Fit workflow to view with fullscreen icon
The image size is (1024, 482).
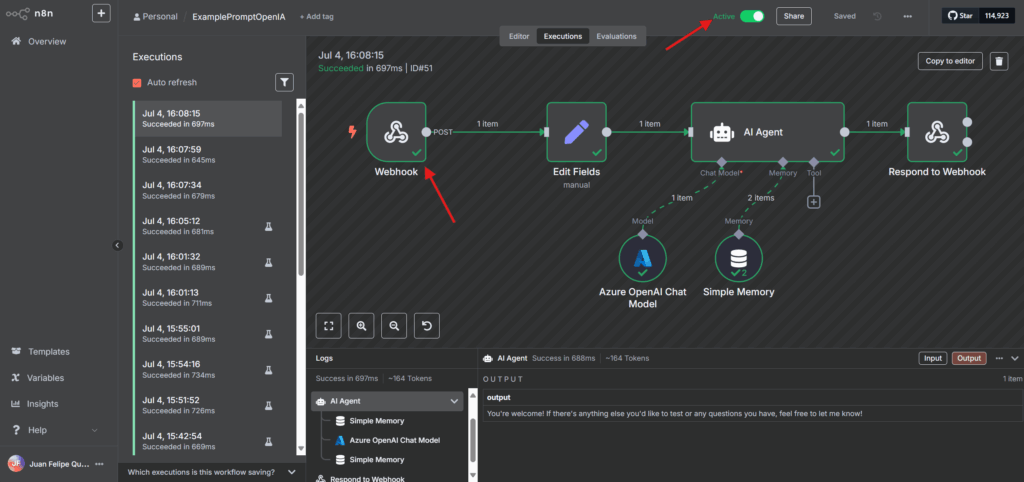coord(328,325)
